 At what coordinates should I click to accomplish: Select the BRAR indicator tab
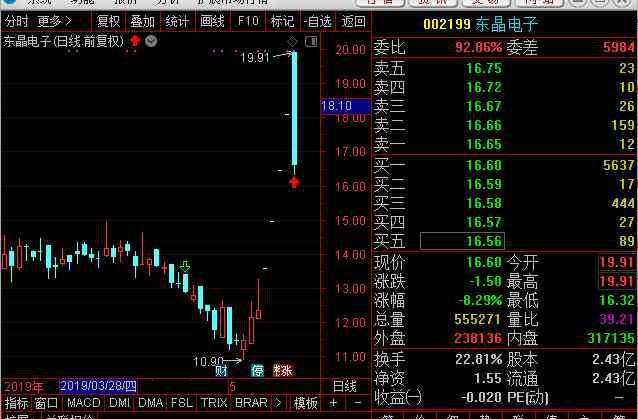(x=251, y=403)
